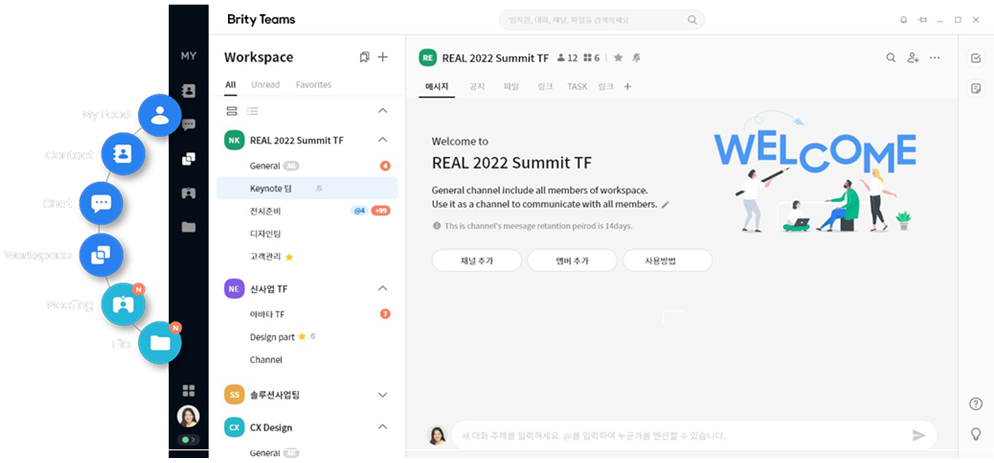The height and width of the screenshot is (463, 994).
Task: Select the All tab in Workspace
Action: (x=230, y=84)
